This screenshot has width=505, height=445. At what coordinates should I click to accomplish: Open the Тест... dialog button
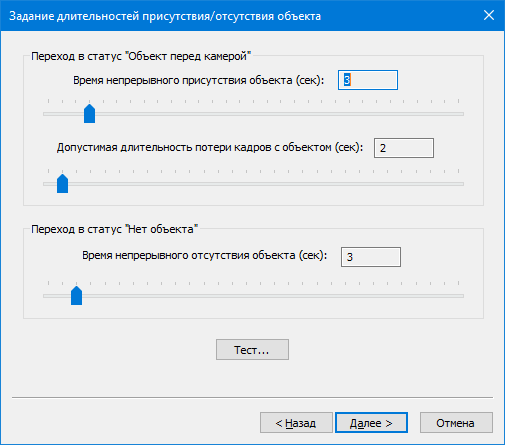[x=252, y=349]
